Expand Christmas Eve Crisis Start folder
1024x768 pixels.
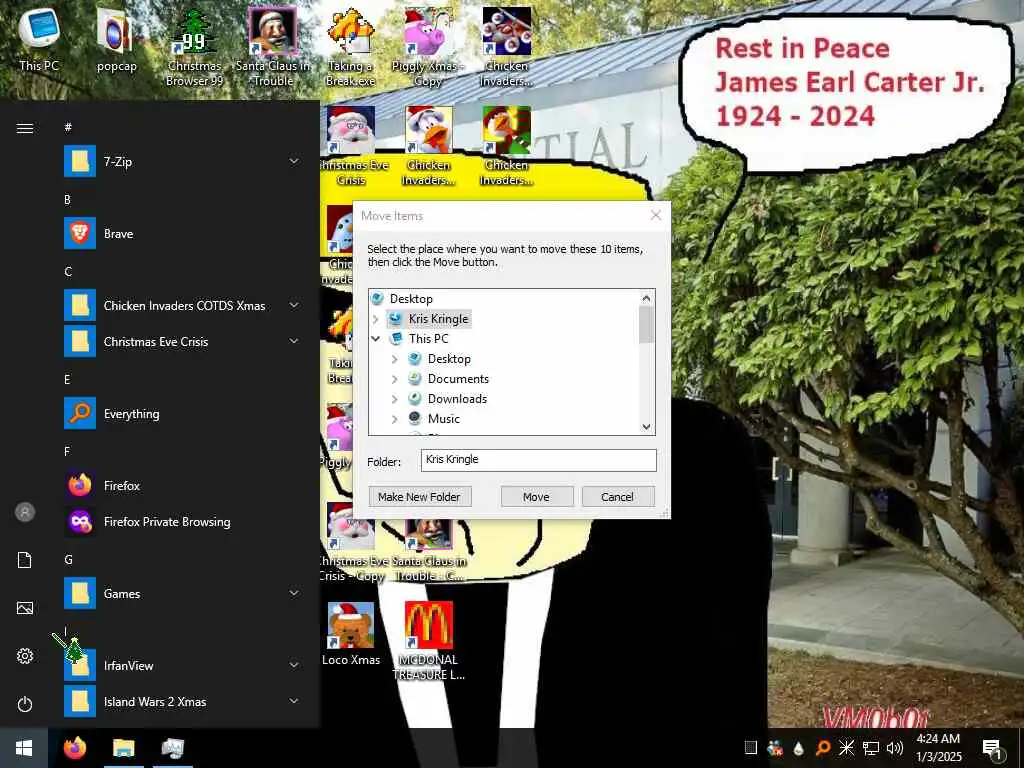(295, 341)
